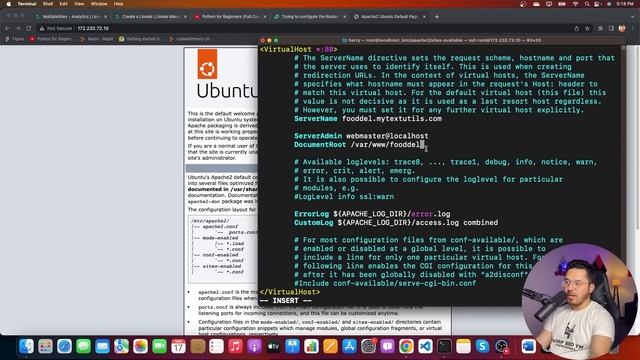Screen dimensions: 640x360
Task: Switch to Apache2 Ubuntu Default Page tab
Action: [x=390, y=17]
